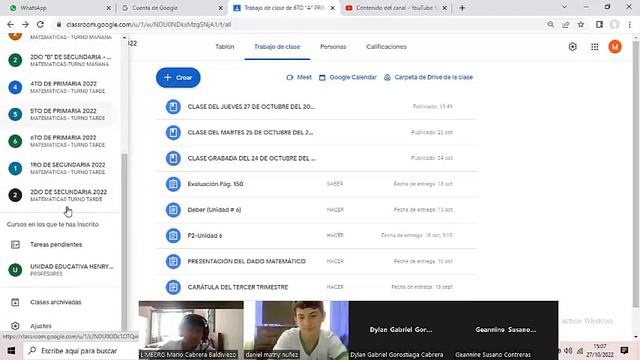Open CARÁTULA DEL TERCER TRIMESTRE title
Viewport: 640px width, 360px height.
[238, 287]
